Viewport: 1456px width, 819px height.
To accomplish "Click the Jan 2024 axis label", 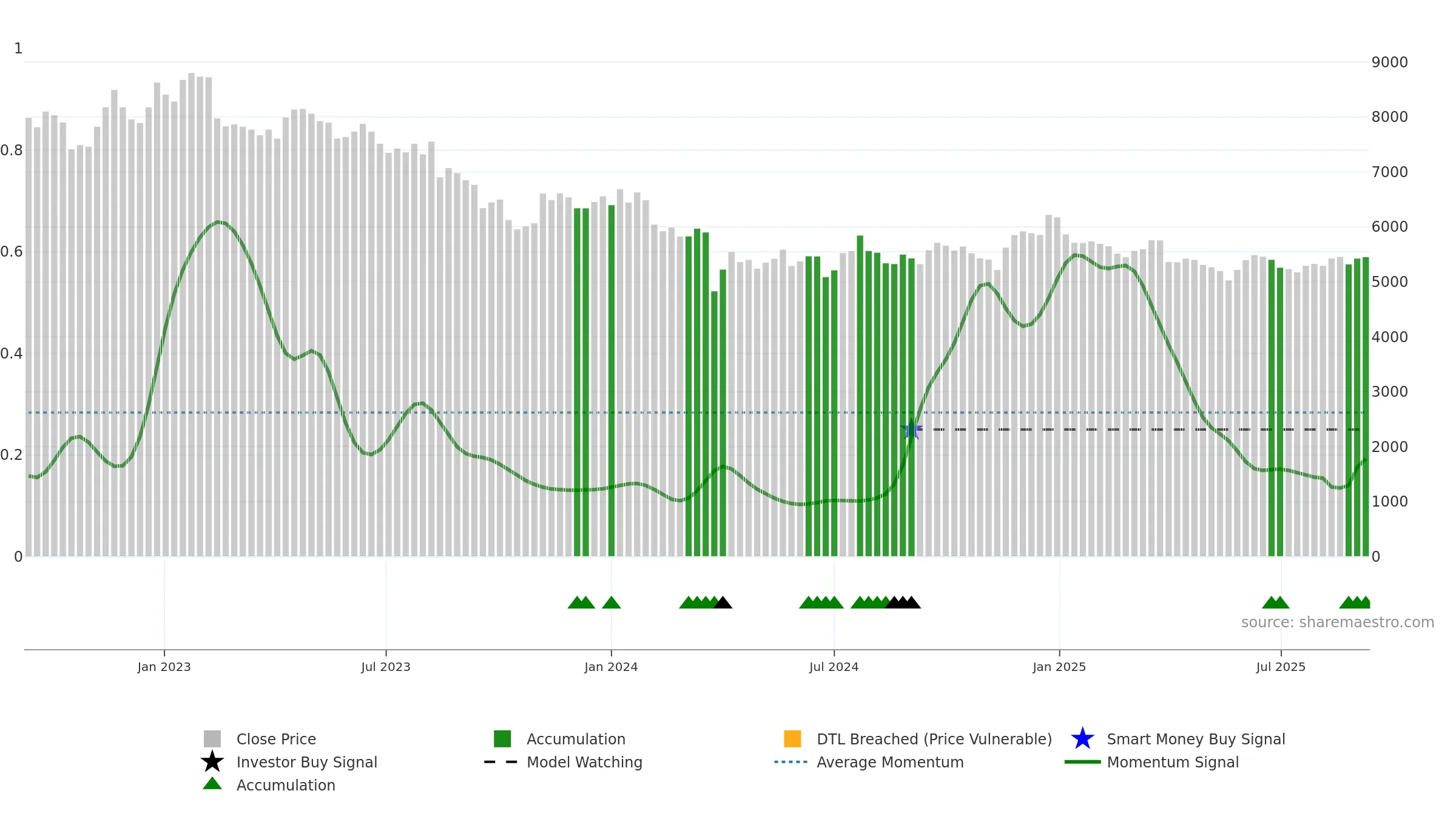I will click(x=611, y=667).
